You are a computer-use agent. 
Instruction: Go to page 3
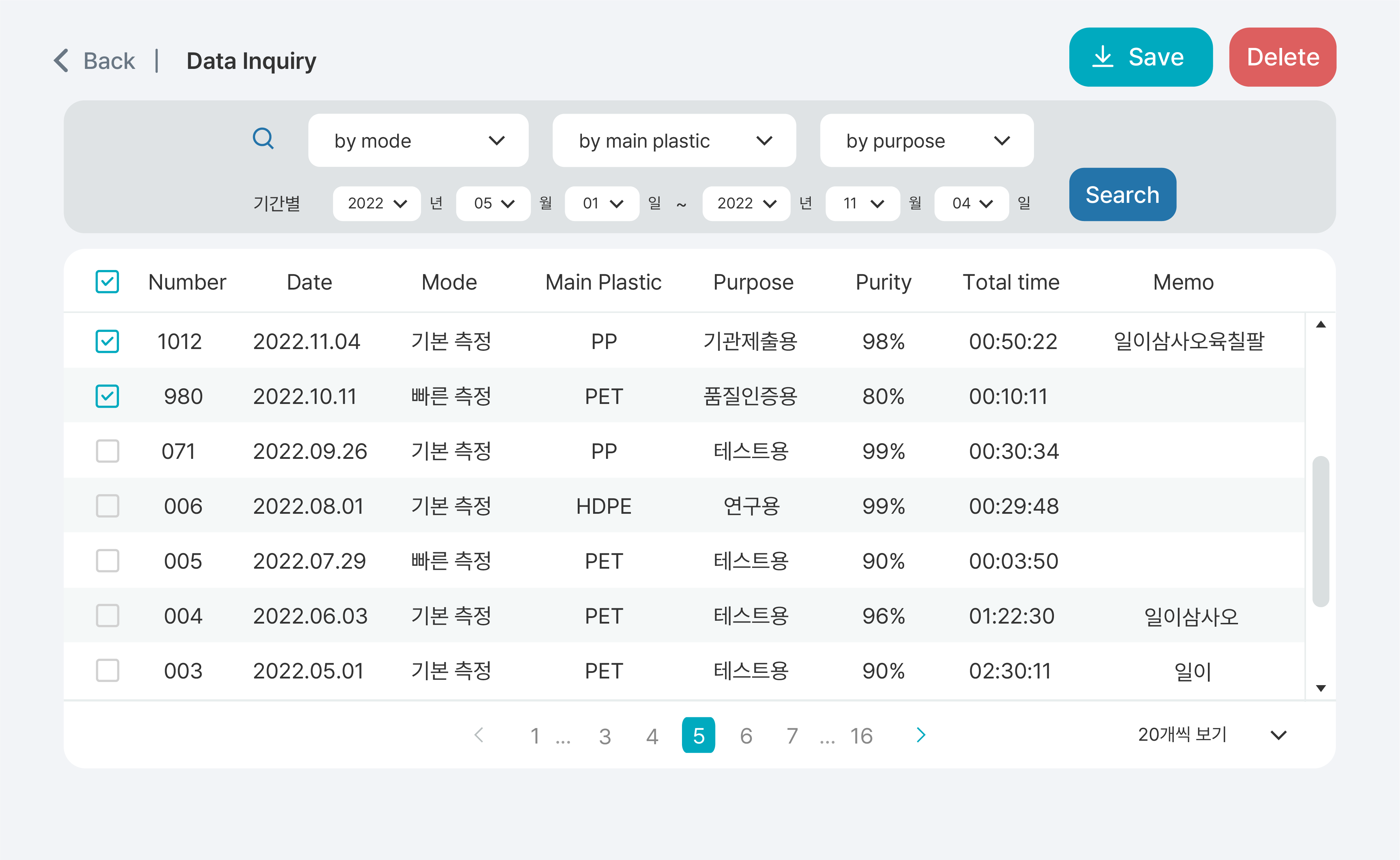click(605, 736)
